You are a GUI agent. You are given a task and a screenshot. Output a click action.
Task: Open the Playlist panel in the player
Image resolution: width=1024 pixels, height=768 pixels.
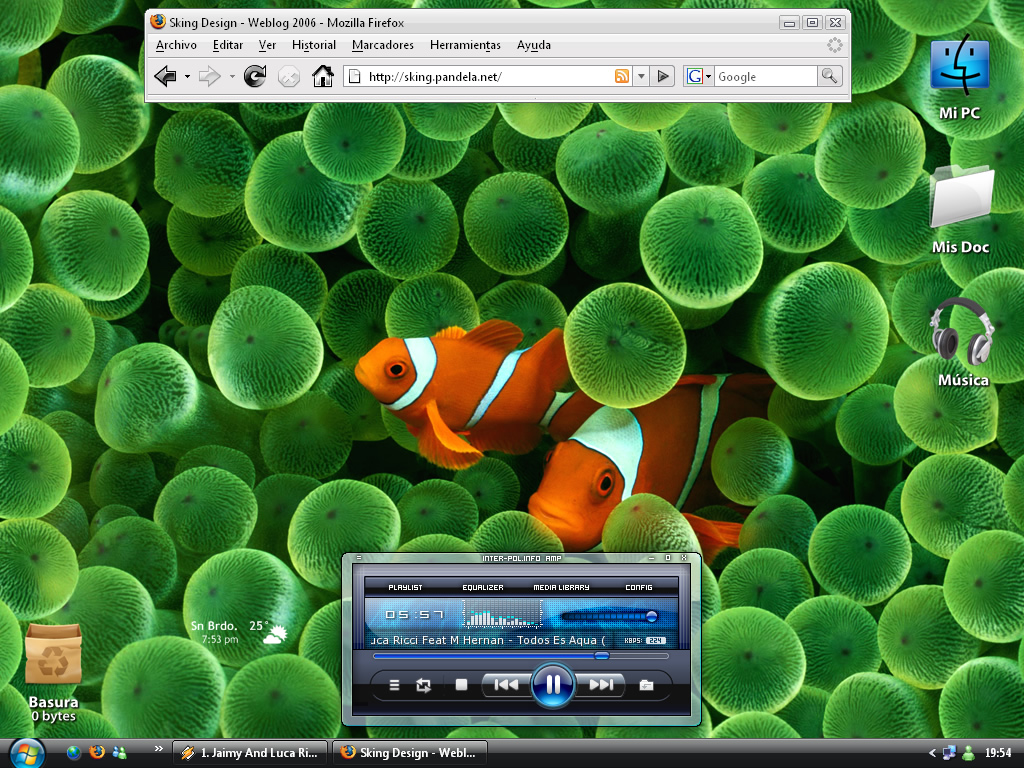pos(406,587)
